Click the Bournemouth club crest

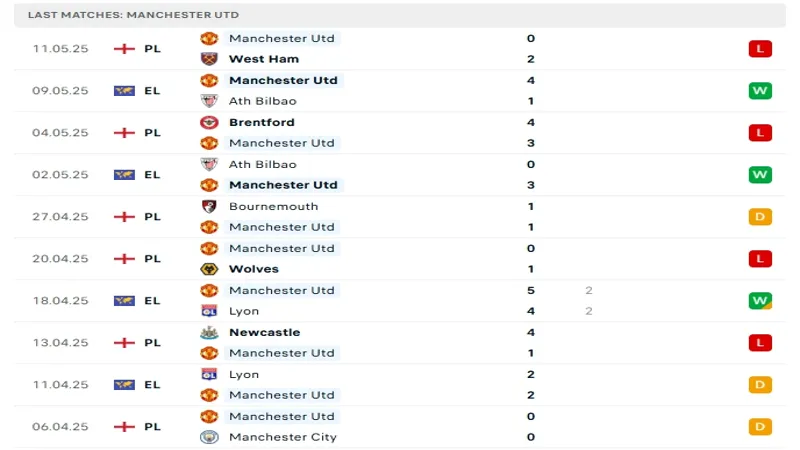click(x=209, y=206)
